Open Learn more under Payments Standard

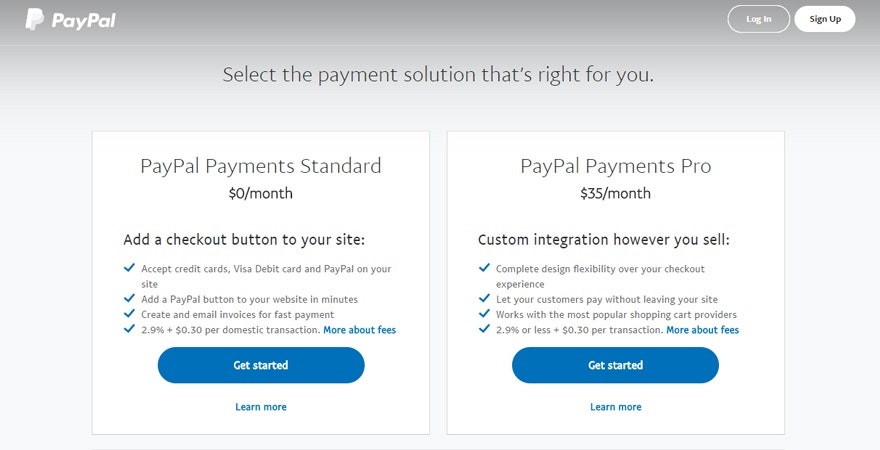point(261,407)
